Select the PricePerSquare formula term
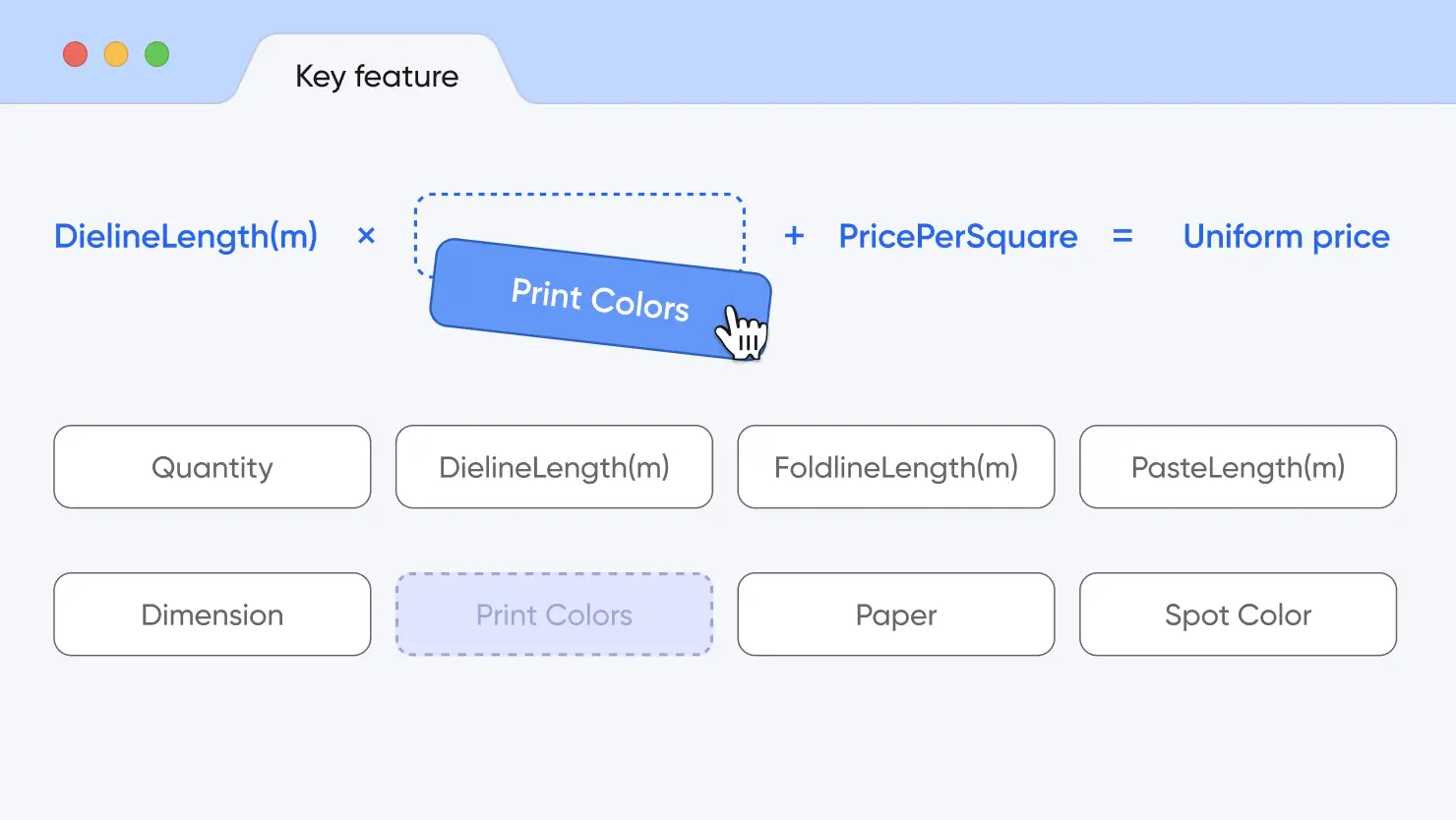This screenshot has width=1456, height=820. [958, 236]
